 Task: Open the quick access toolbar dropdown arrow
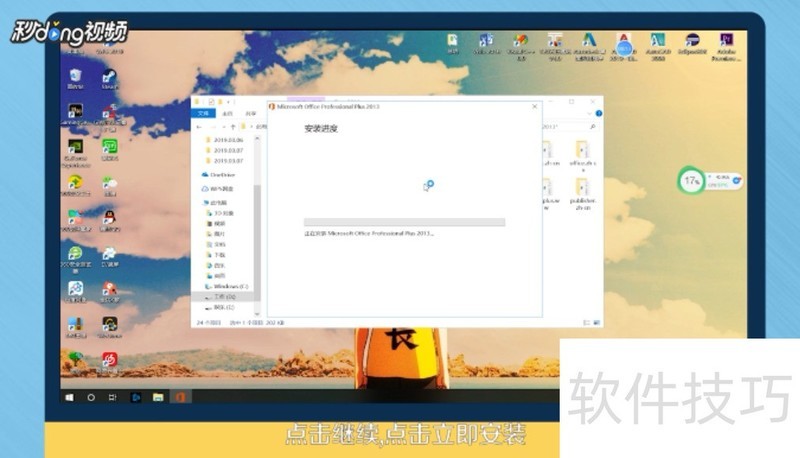[228, 102]
